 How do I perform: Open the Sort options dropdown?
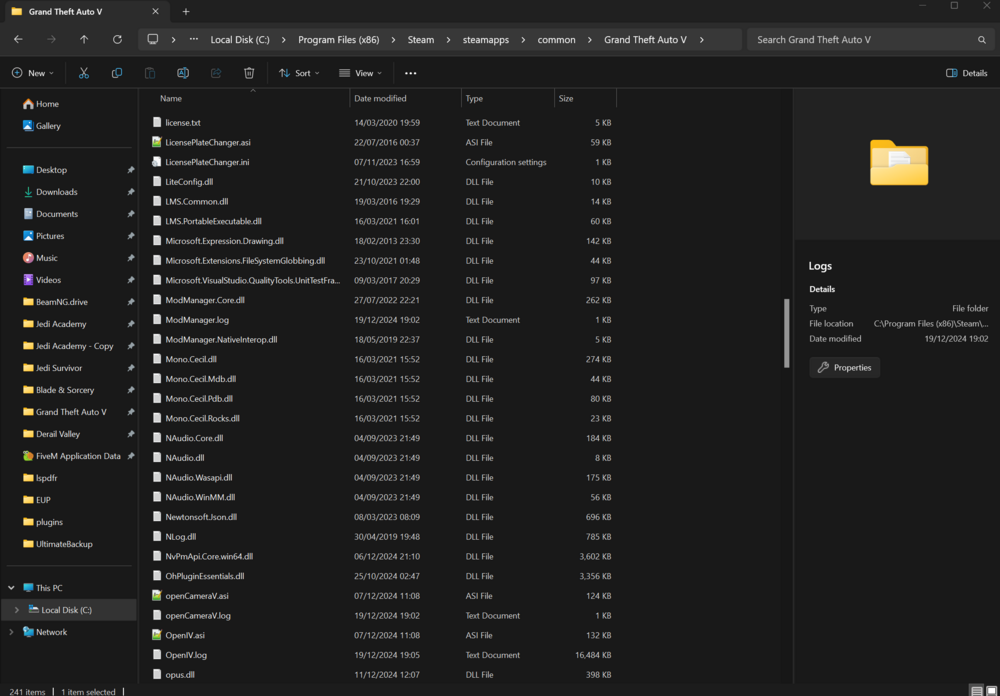coord(298,72)
